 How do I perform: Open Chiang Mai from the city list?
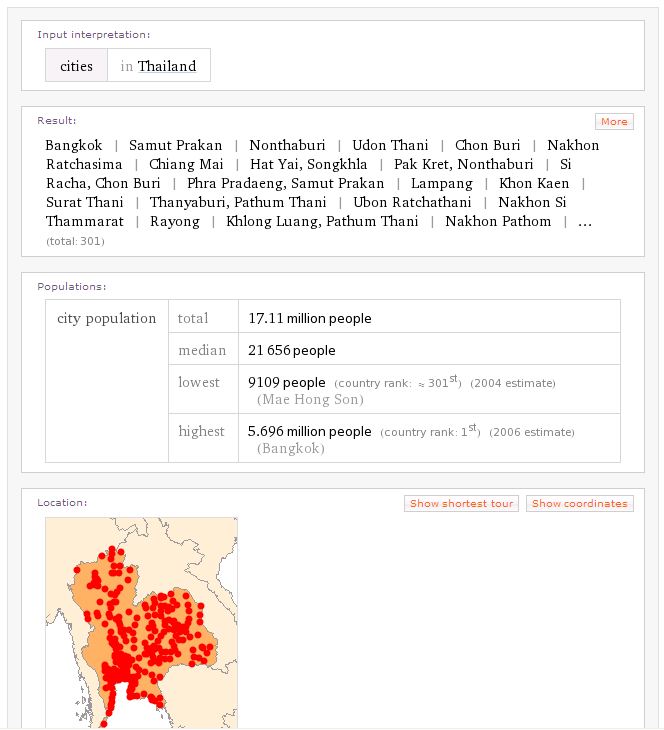click(x=186, y=164)
